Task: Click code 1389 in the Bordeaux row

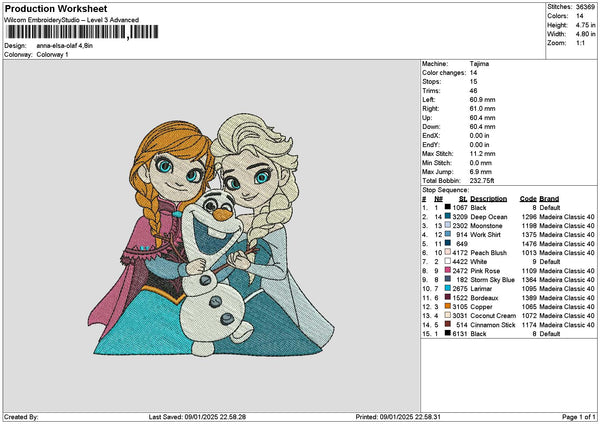Action: (529, 298)
